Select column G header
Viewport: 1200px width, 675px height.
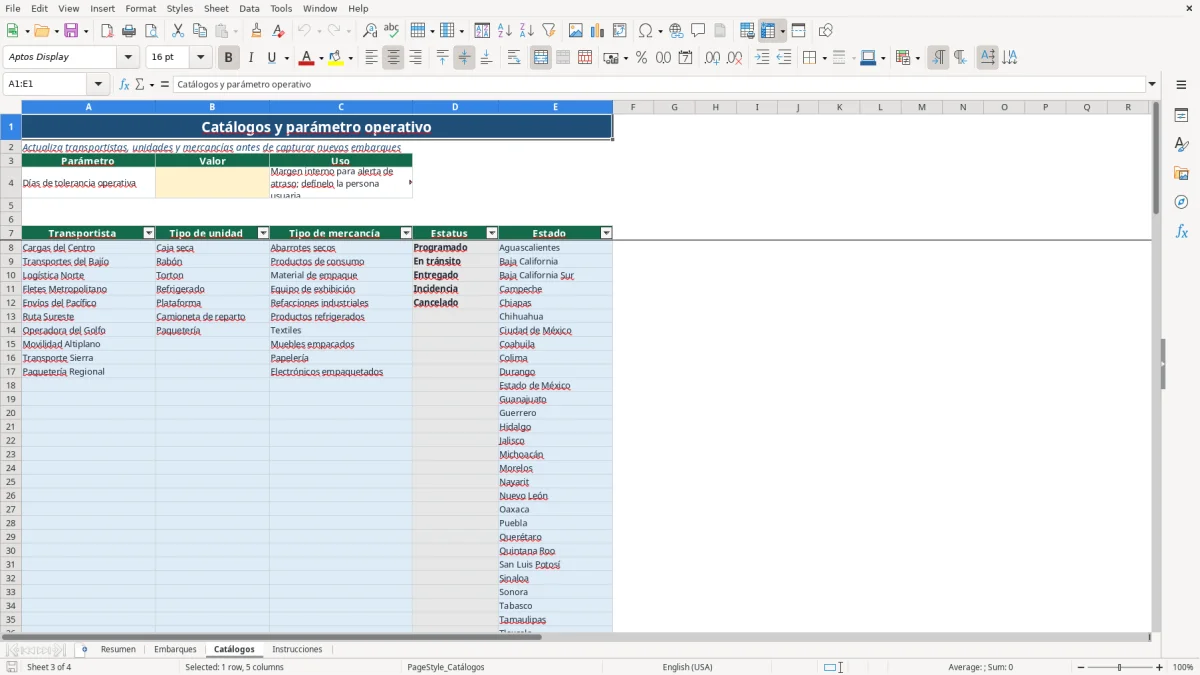[675, 107]
